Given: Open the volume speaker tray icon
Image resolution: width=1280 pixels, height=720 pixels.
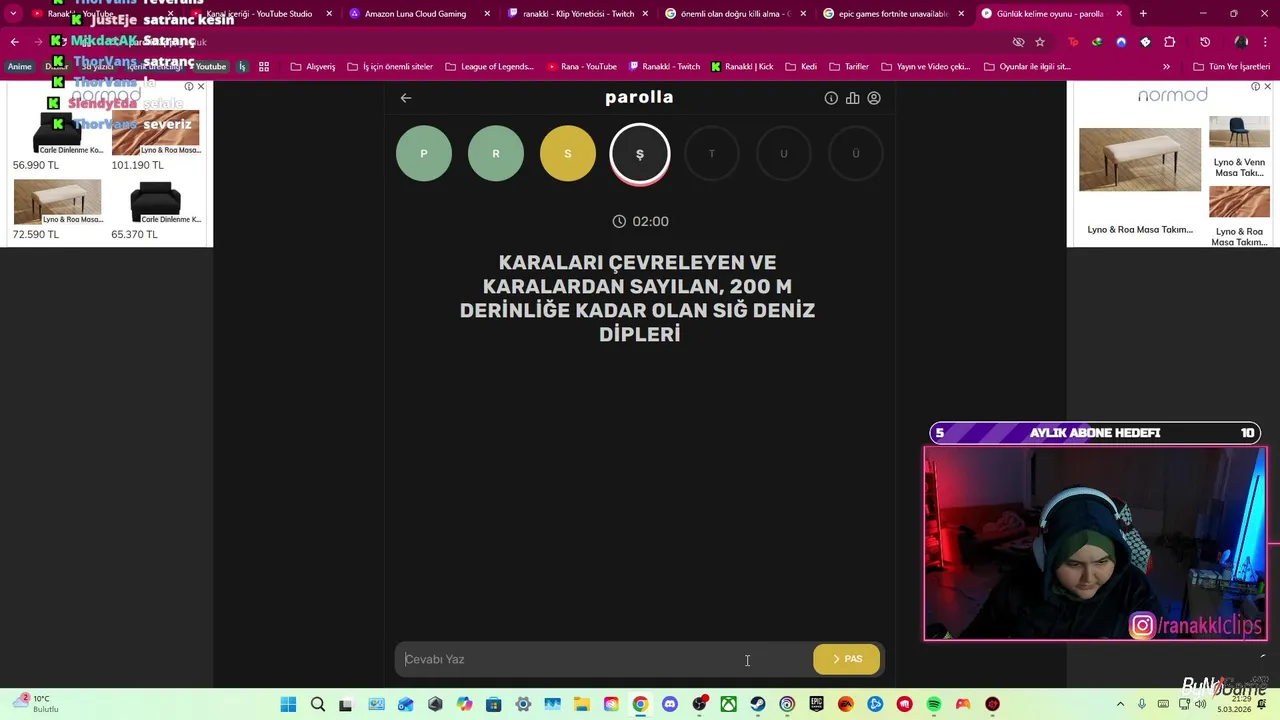Looking at the screenshot, I should coord(1200,704).
